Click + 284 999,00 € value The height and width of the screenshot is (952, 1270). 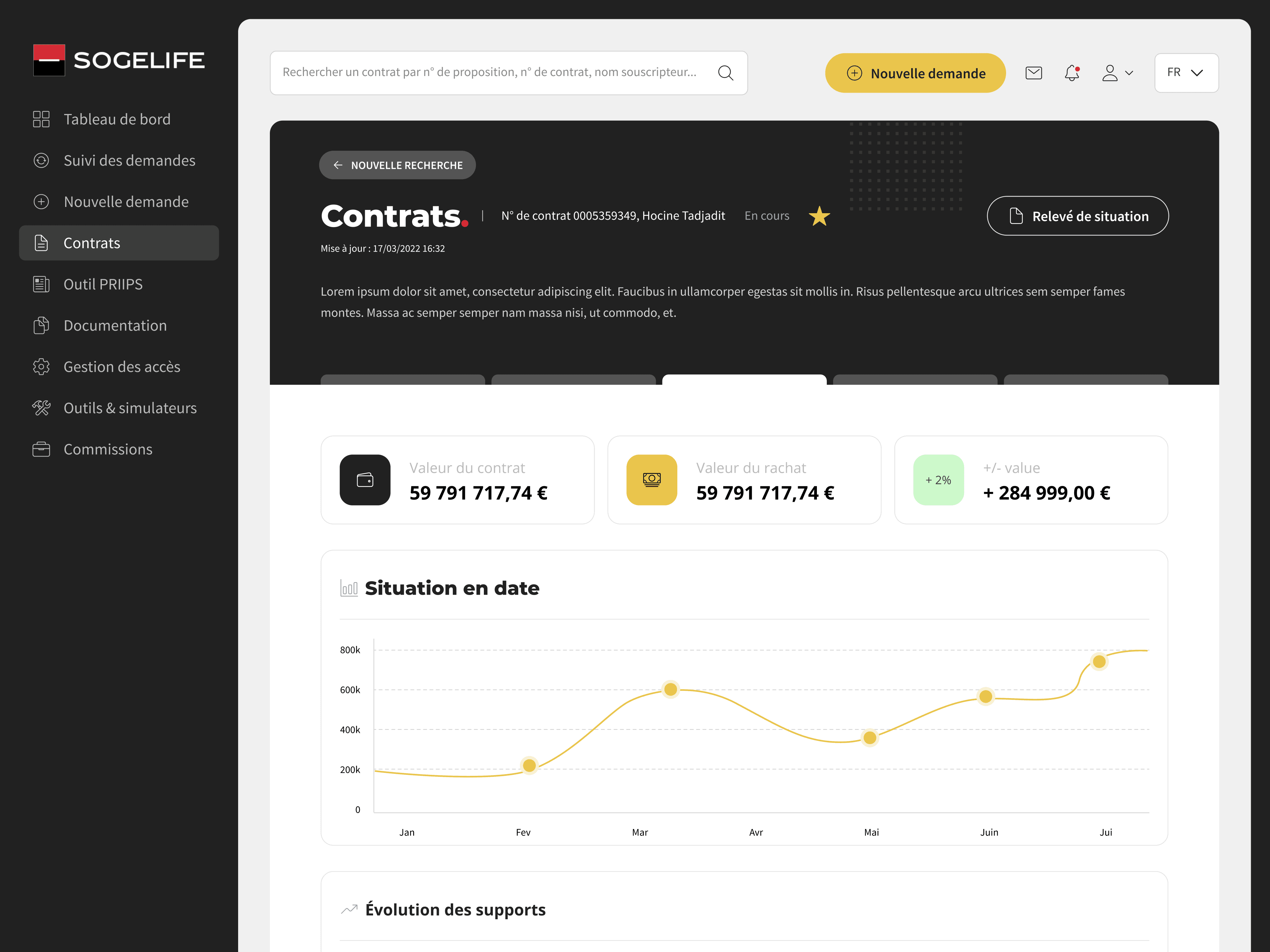(1047, 493)
